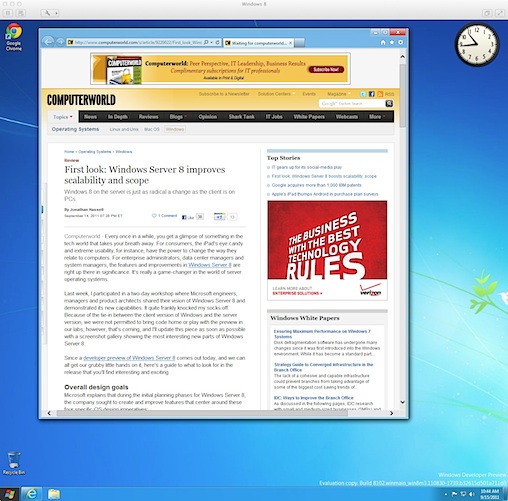Click the Facebook Like button
Viewport: 508px width, 501px height.
coord(188,217)
